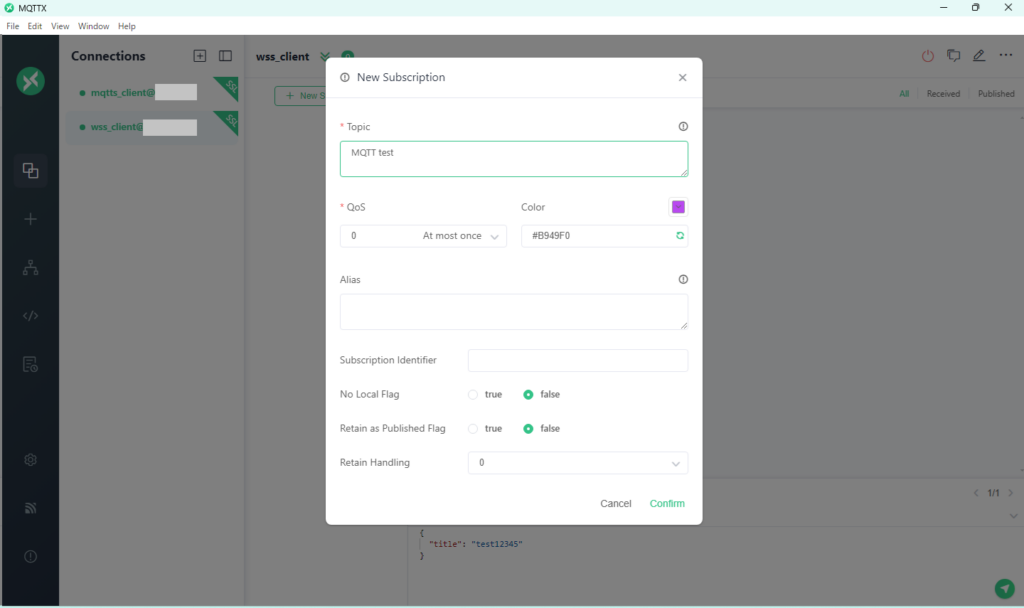This screenshot has width=1024, height=608.
Task: Click the purple color swatch
Action: click(678, 207)
